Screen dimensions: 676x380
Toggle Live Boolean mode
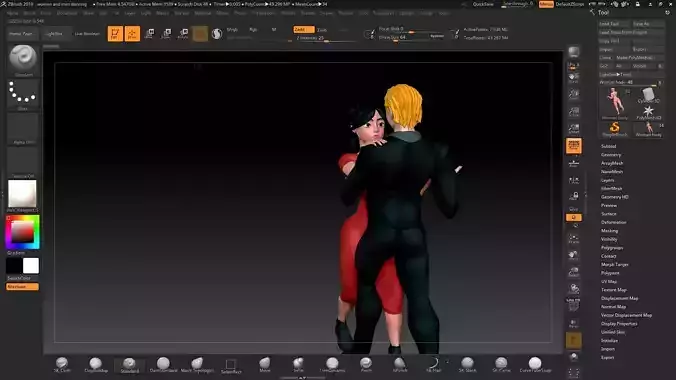[x=87, y=34]
